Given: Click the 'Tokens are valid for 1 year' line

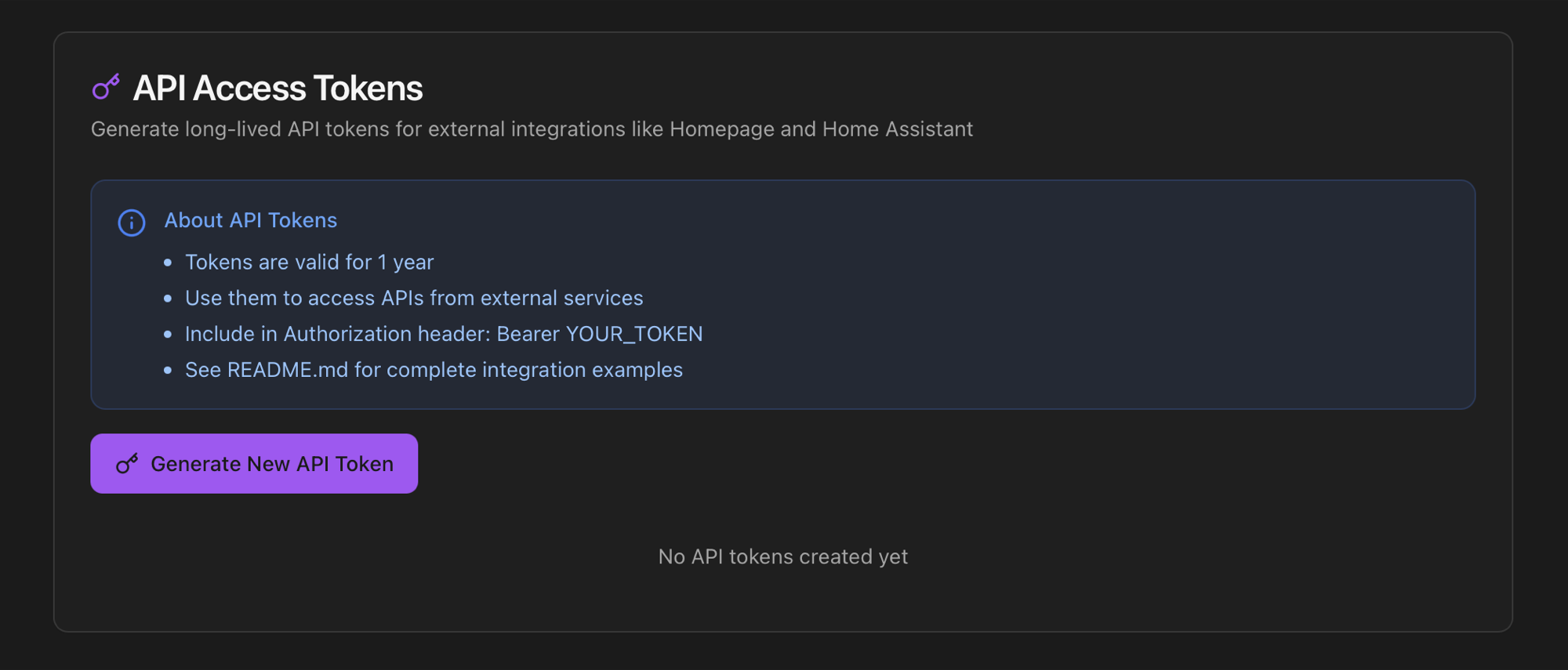Looking at the screenshot, I should 310,262.
